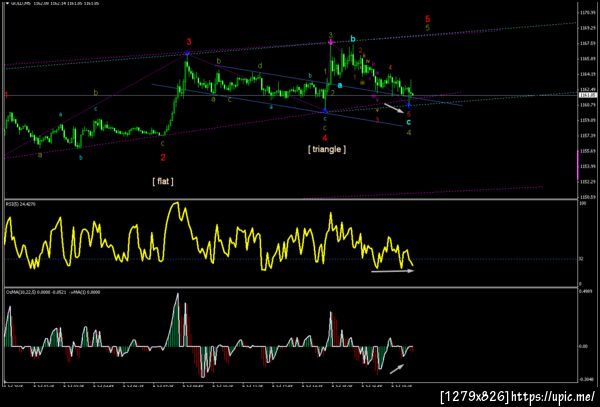This screenshot has height=407, width=600.
Task: Select the blue marker at the wave 3 peak
Action: tap(187, 53)
